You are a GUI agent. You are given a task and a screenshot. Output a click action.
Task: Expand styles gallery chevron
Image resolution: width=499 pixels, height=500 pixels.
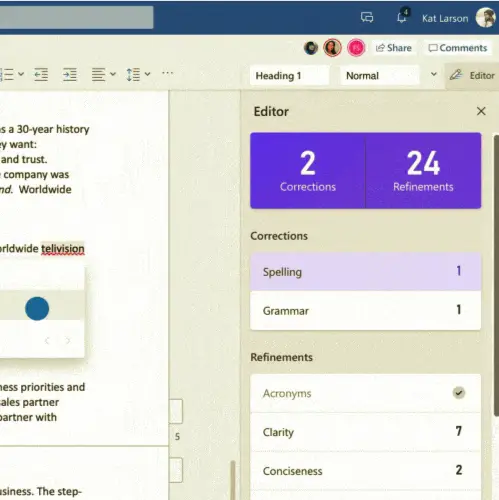click(434, 74)
